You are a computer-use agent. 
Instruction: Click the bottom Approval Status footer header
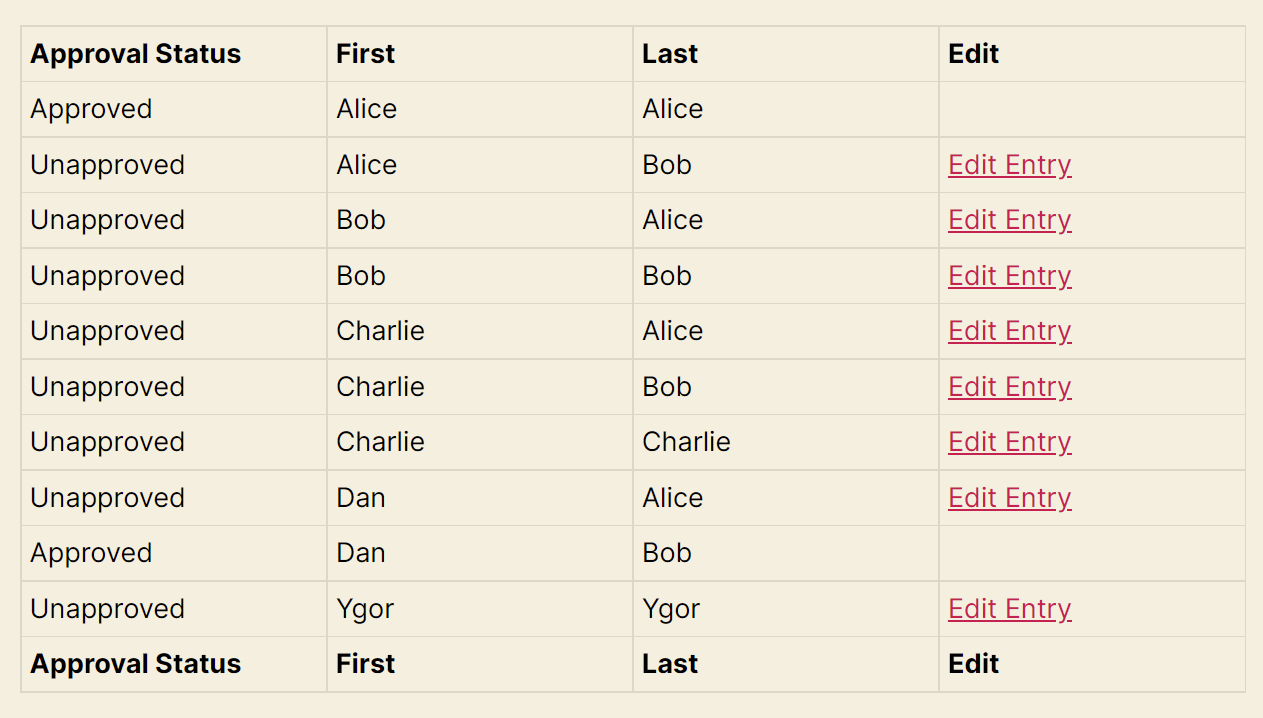135,664
